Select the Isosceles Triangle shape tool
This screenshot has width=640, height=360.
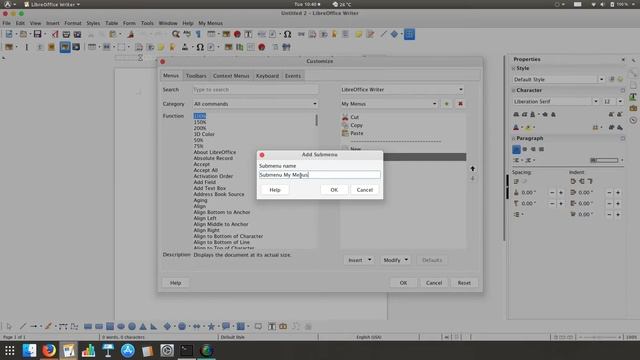[x=143, y=326]
